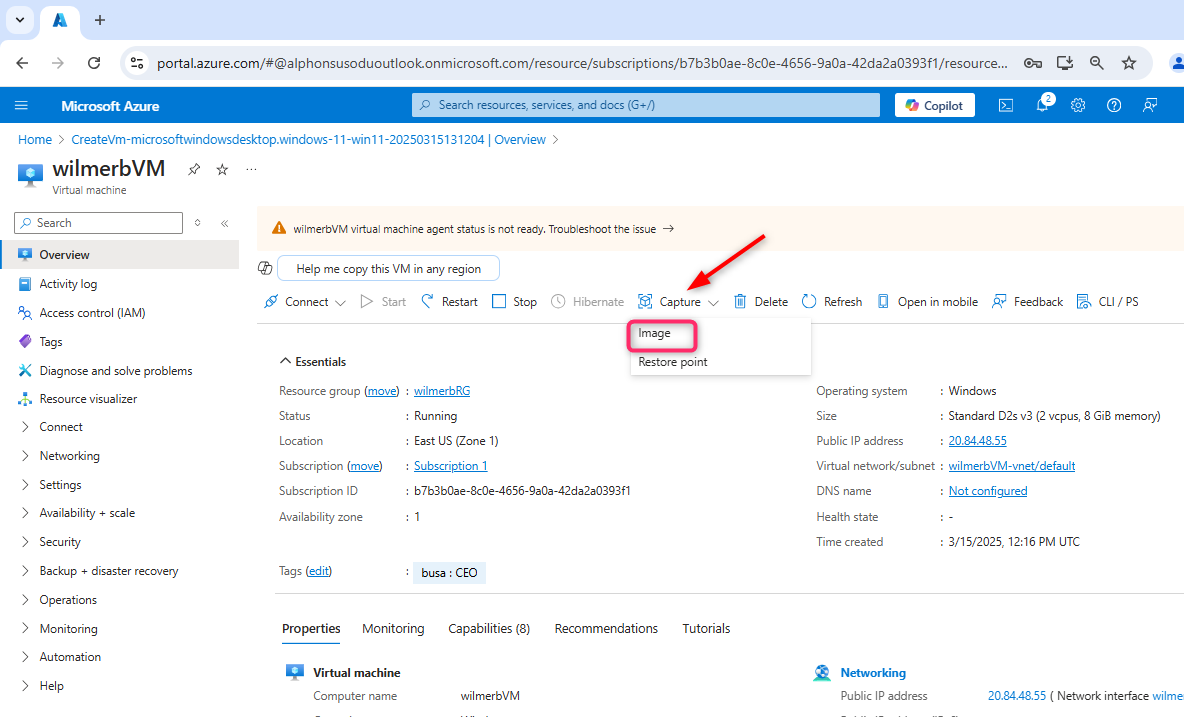Open a new browser tab
The image size is (1184, 717).
pyautogui.click(x=100, y=20)
